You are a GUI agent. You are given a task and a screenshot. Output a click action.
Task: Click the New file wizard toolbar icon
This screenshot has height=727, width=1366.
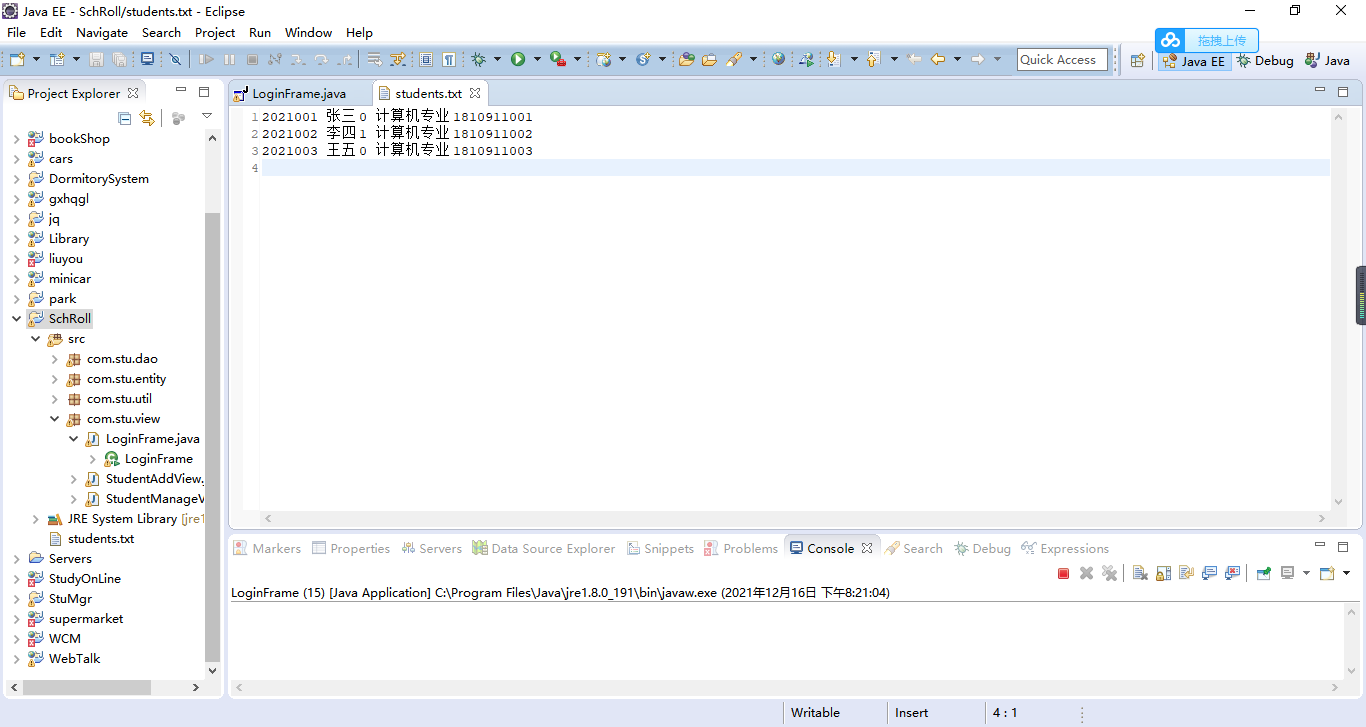pos(17,59)
